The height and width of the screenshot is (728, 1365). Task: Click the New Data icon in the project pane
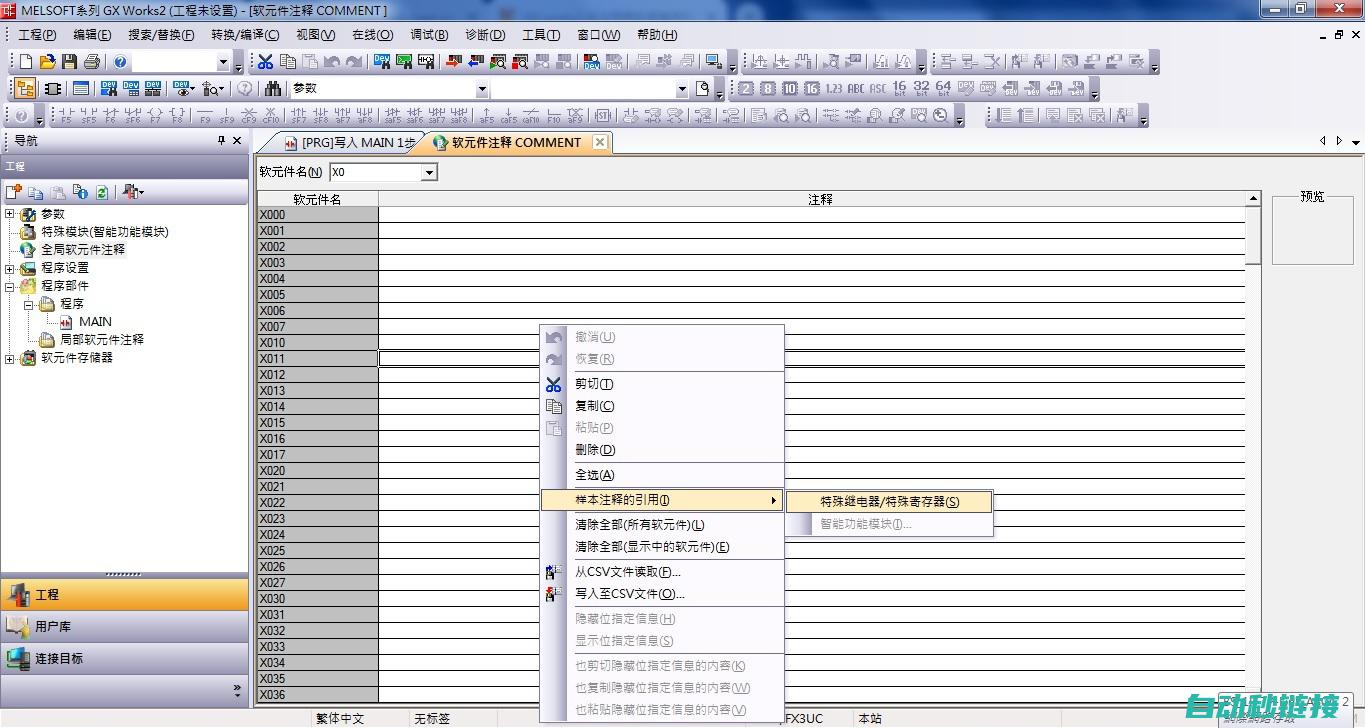[x=14, y=192]
